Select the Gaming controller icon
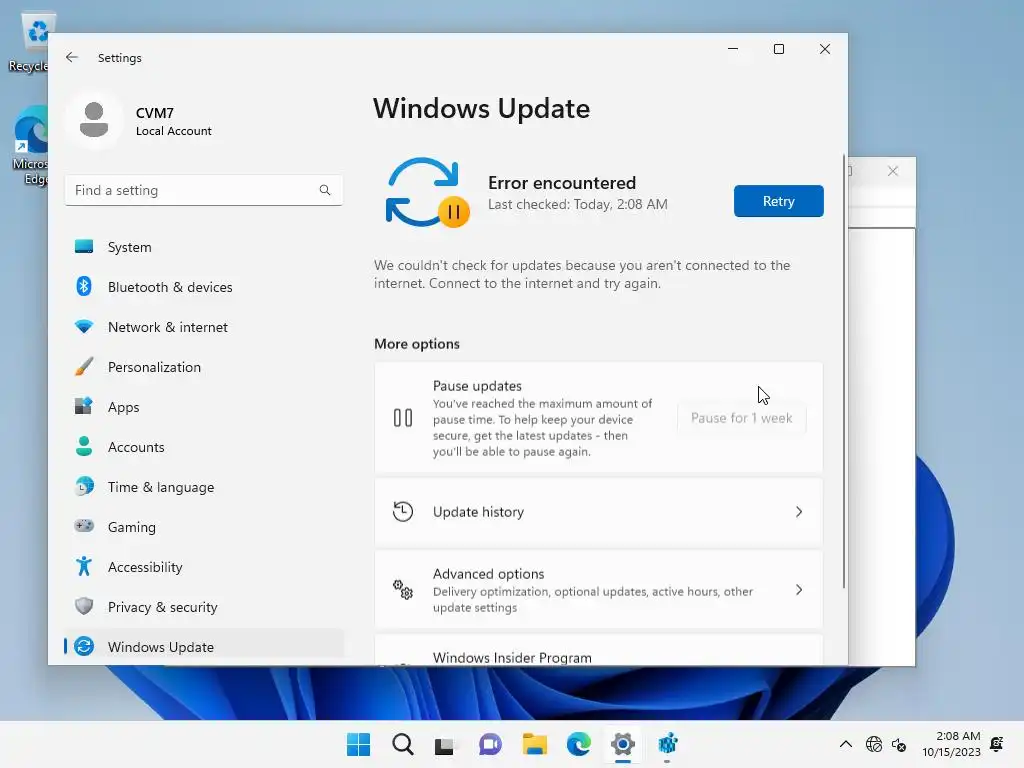 pyautogui.click(x=84, y=526)
